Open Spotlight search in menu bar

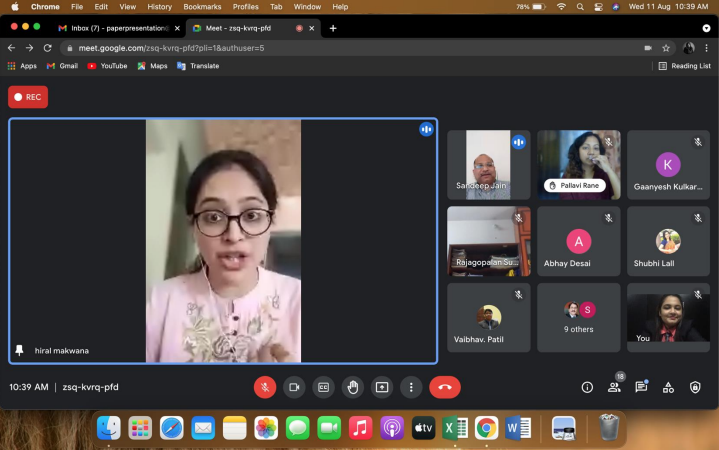(x=580, y=7)
